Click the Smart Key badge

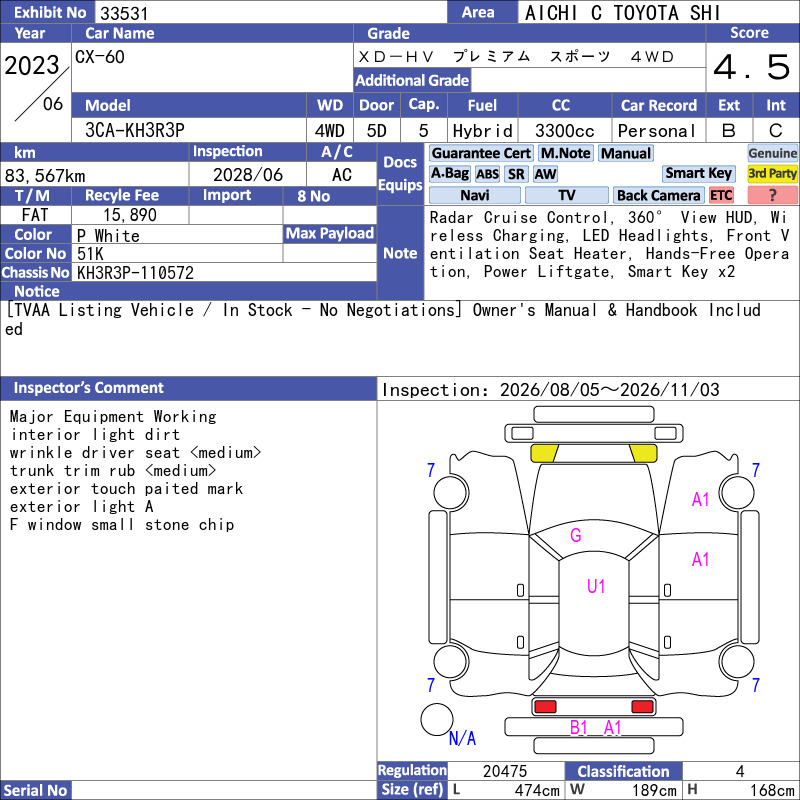(x=698, y=173)
